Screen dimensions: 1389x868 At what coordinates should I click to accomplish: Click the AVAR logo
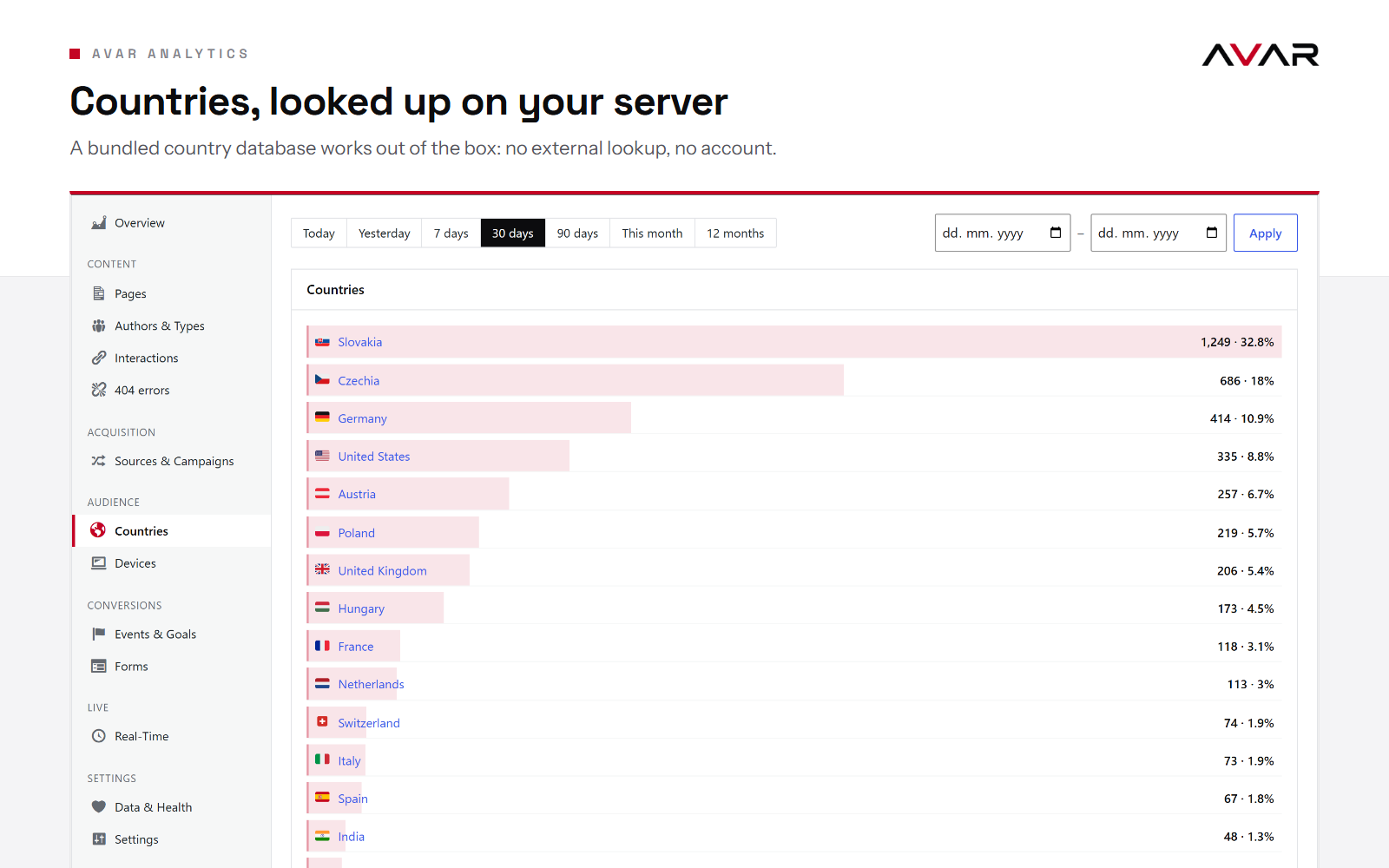pos(1261,55)
